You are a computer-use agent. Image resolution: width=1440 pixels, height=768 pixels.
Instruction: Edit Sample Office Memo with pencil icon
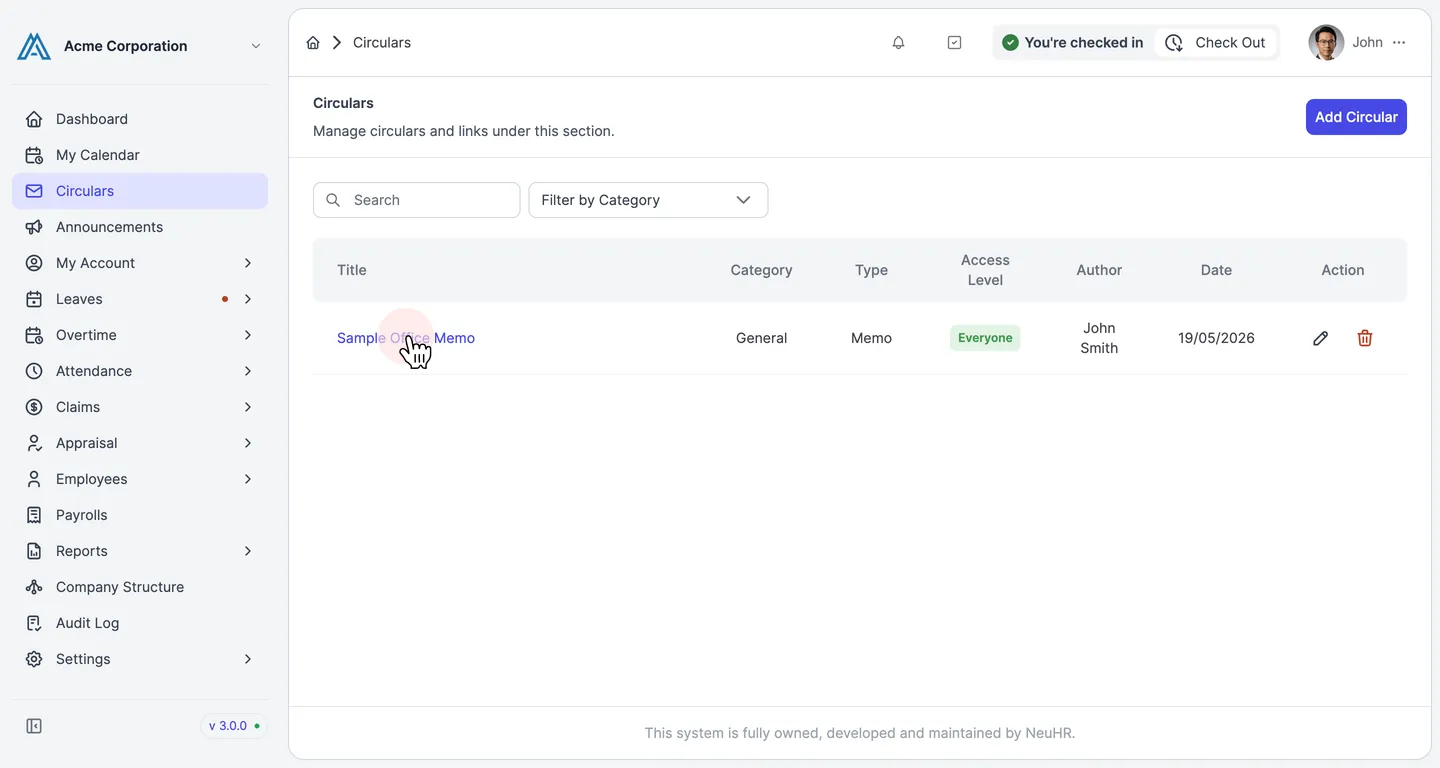pyautogui.click(x=1320, y=338)
